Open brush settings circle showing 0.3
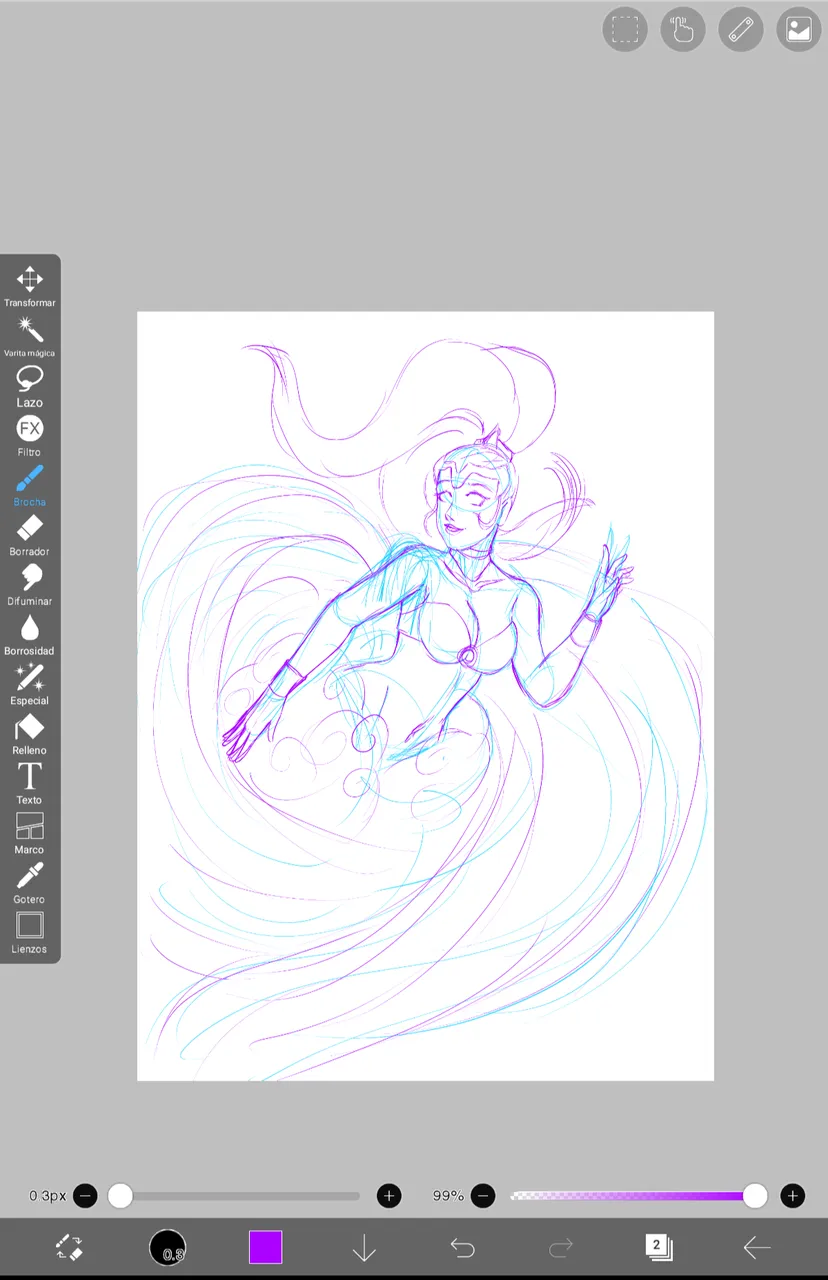The height and width of the screenshot is (1280, 828). (168, 1248)
